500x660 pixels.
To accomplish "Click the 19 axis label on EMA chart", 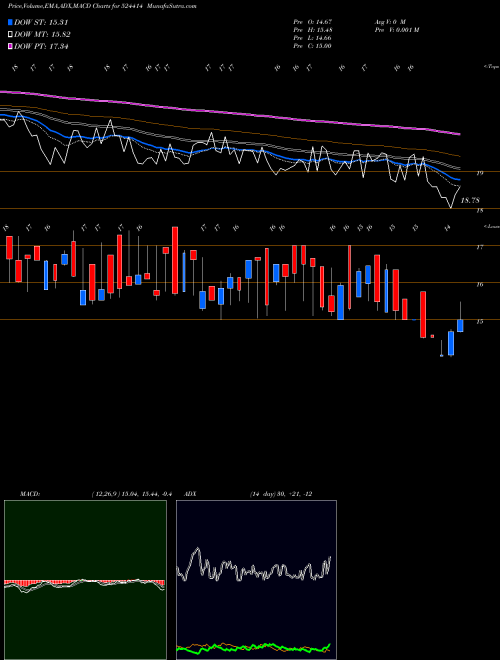I will pyautogui.click(x=480, y=173).
